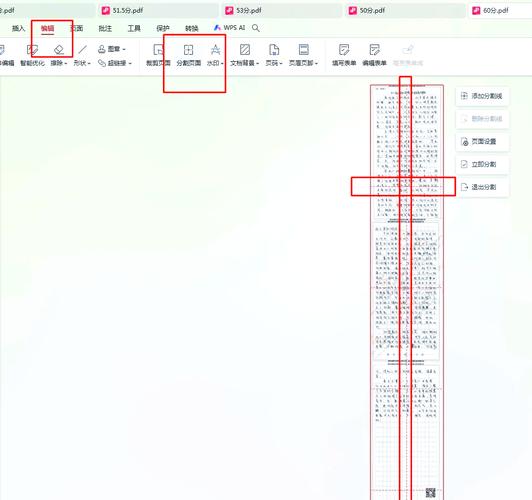Viewport: 532px width, 500px height.
Task: Click the WPS AI button
Action: [x=229, y=28]
